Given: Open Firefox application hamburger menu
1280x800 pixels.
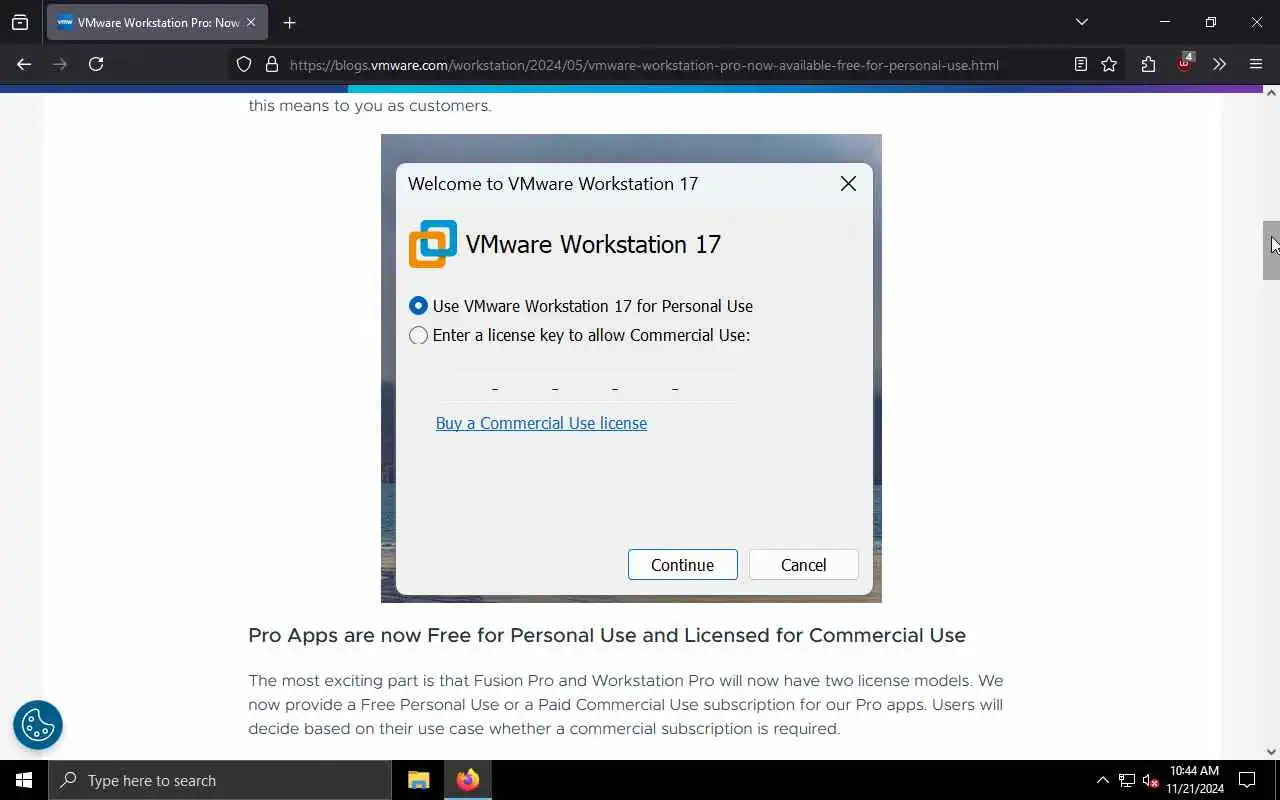Looking at the screenshot, I should coord(1256,64).
